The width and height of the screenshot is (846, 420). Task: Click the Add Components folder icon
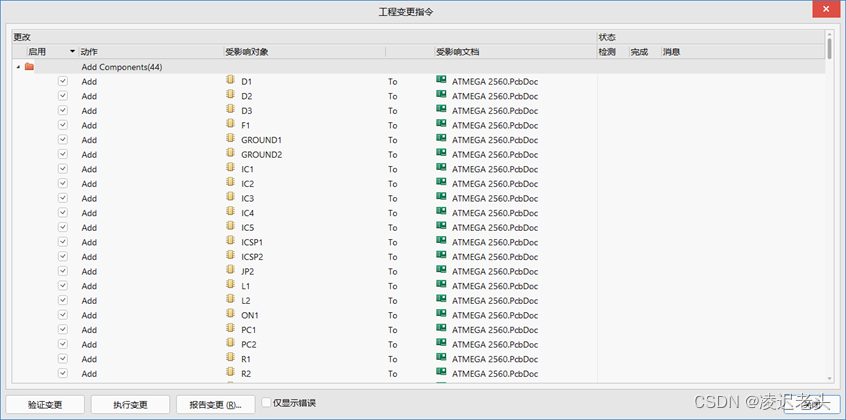29,67
